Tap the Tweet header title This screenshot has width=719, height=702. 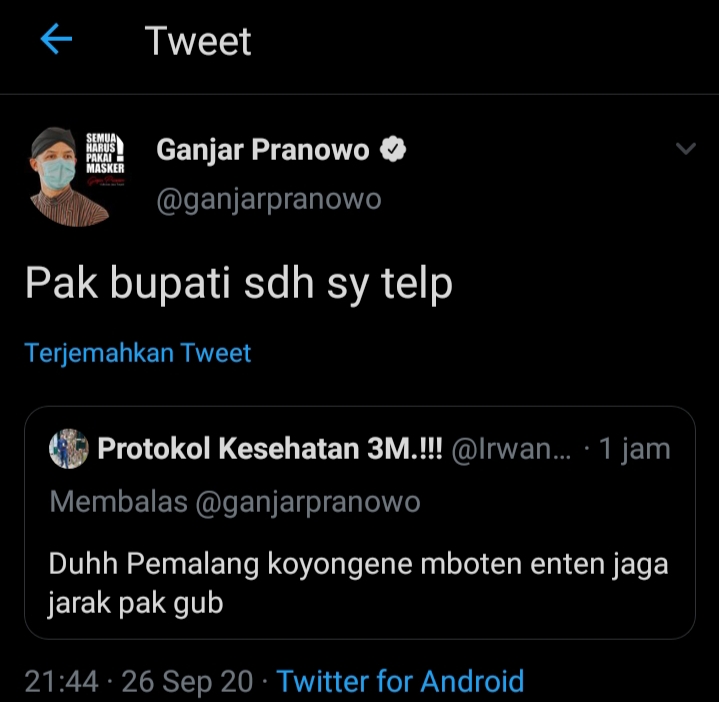pos(198,41)
